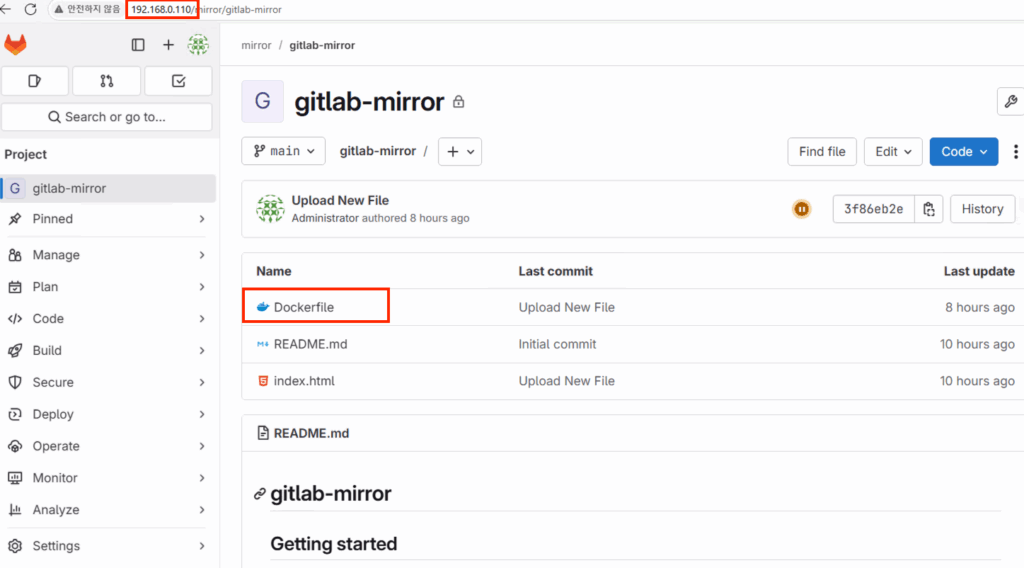Screen dimensions: 1024x568
Task: Click the 8 hours ago Dockerfile timestamp
Action: [980, 307]
